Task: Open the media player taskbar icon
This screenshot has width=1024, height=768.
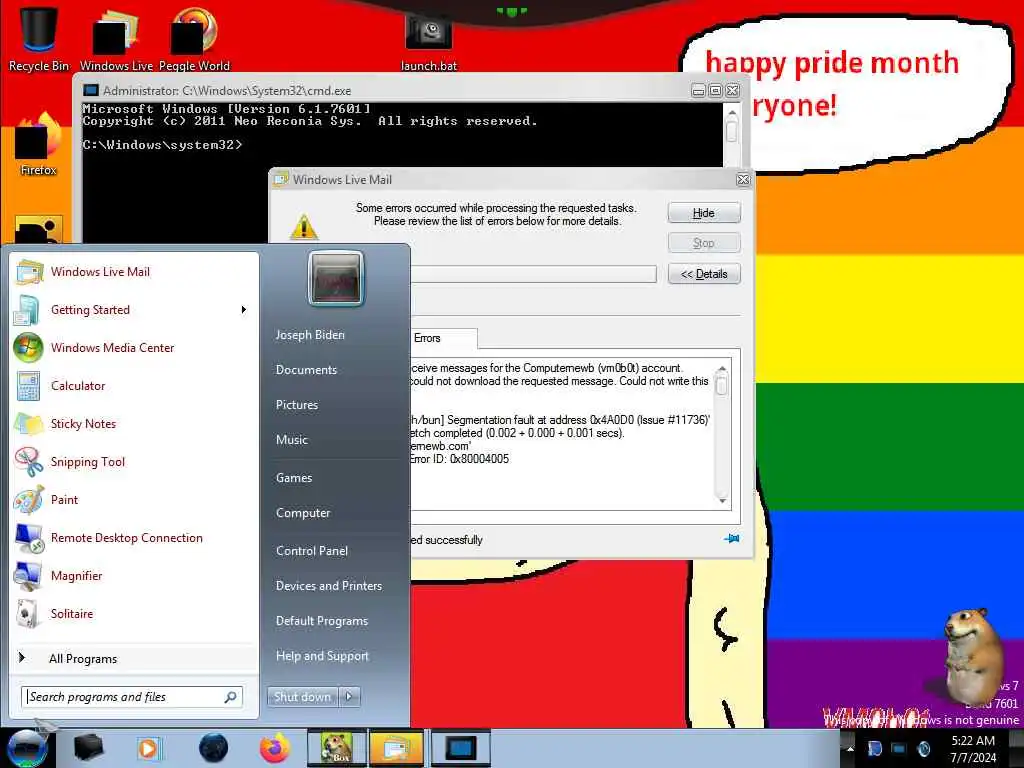Action: pyautogui.click(x=148, y=748)
